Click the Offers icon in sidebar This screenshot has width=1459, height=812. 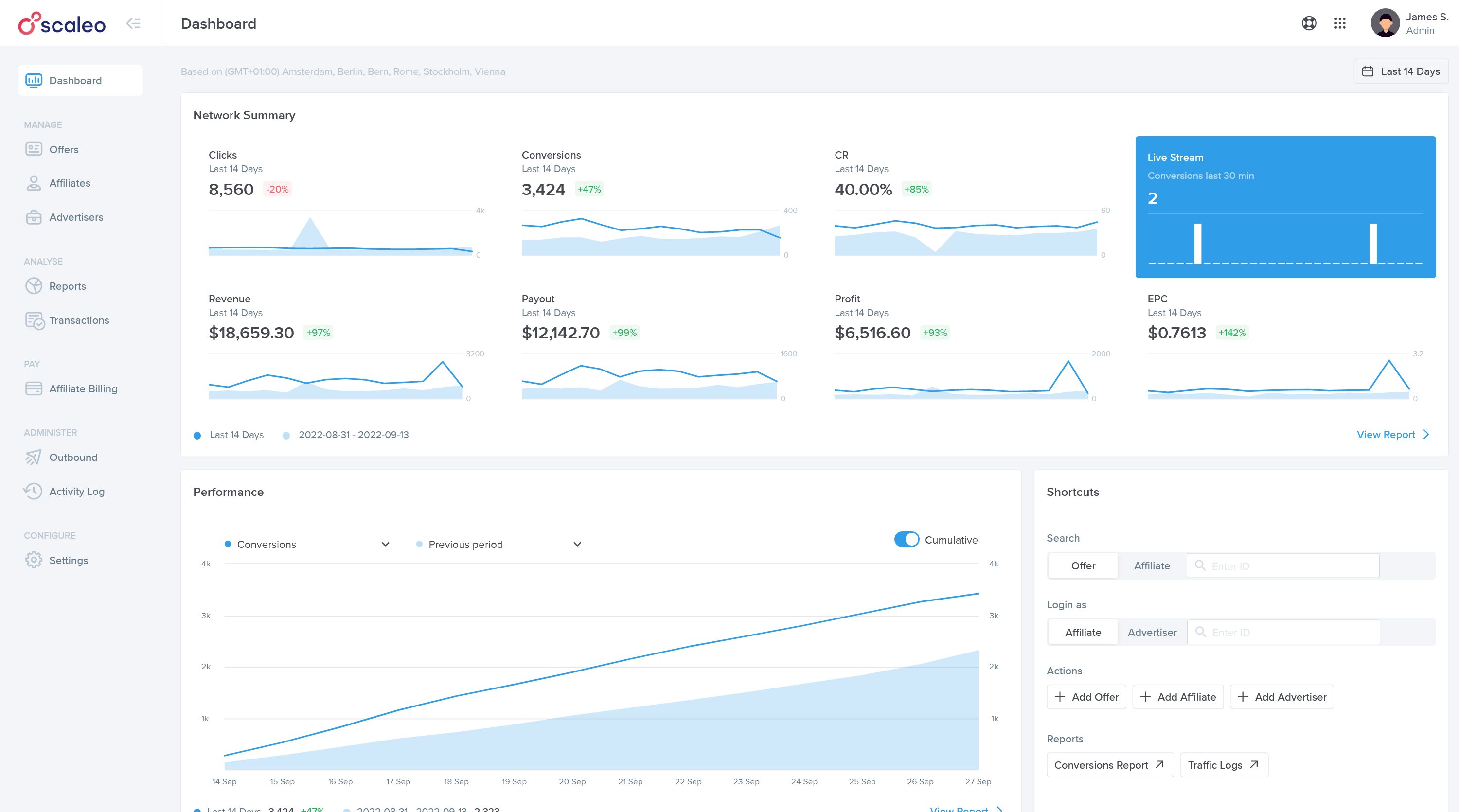pyautogui.click(x=34, y=149)
